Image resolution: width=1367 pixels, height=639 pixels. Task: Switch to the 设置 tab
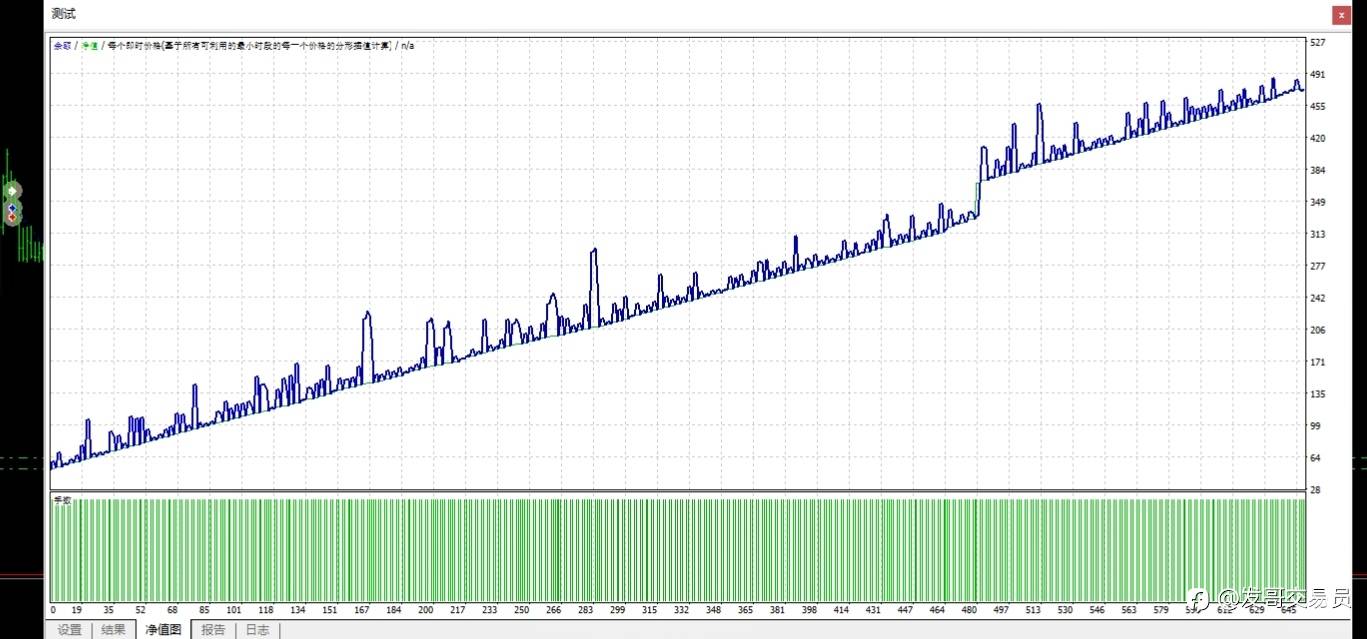pyautogui.click(x=69, y=630)
